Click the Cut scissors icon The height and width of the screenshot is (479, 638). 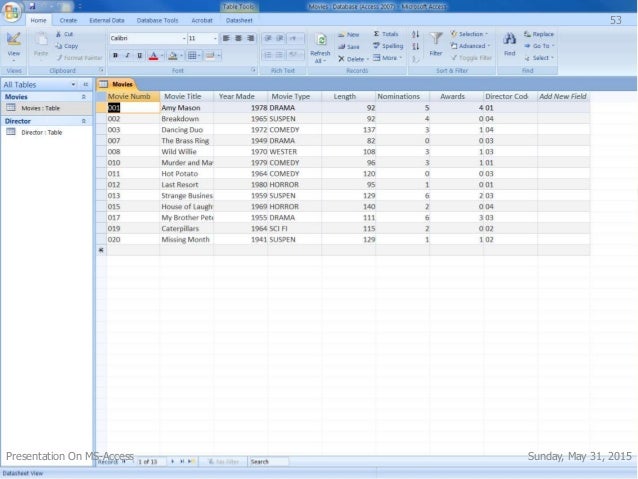pos(59,34)
